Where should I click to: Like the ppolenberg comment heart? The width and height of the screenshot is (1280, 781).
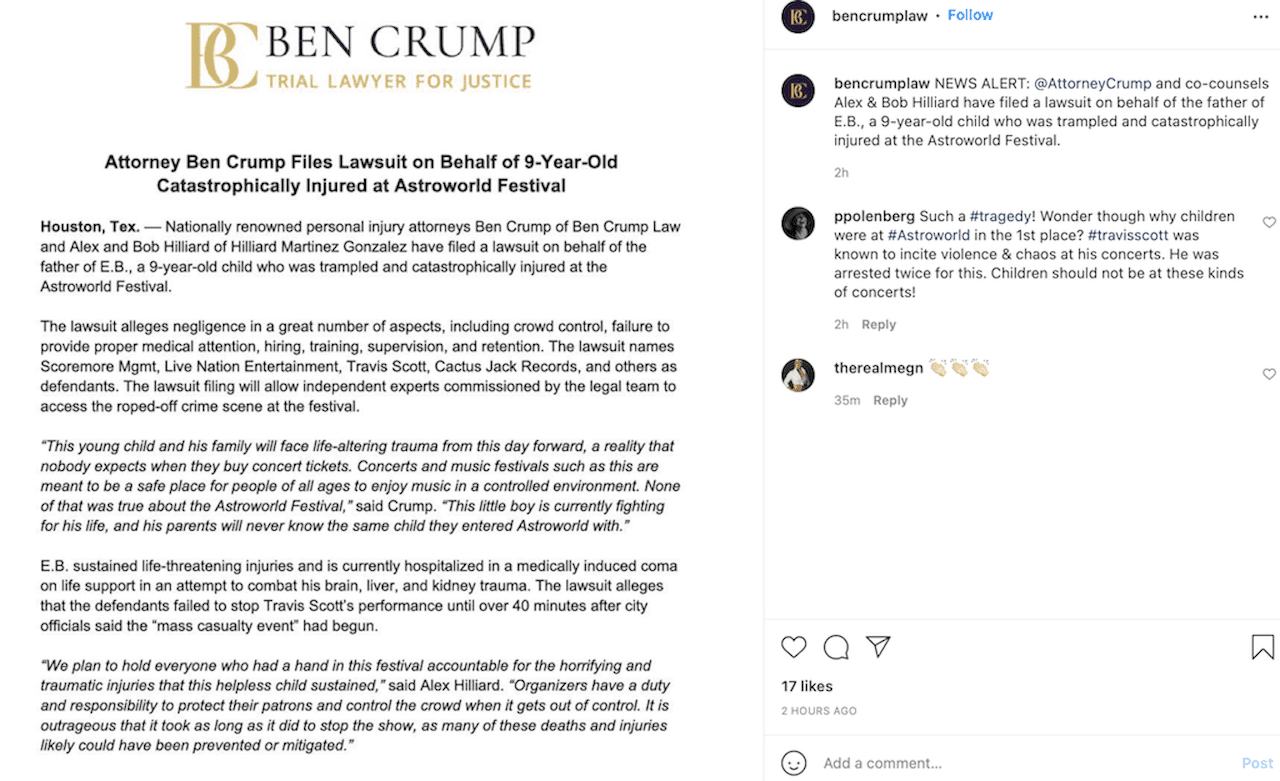(x=1269, y=222)
